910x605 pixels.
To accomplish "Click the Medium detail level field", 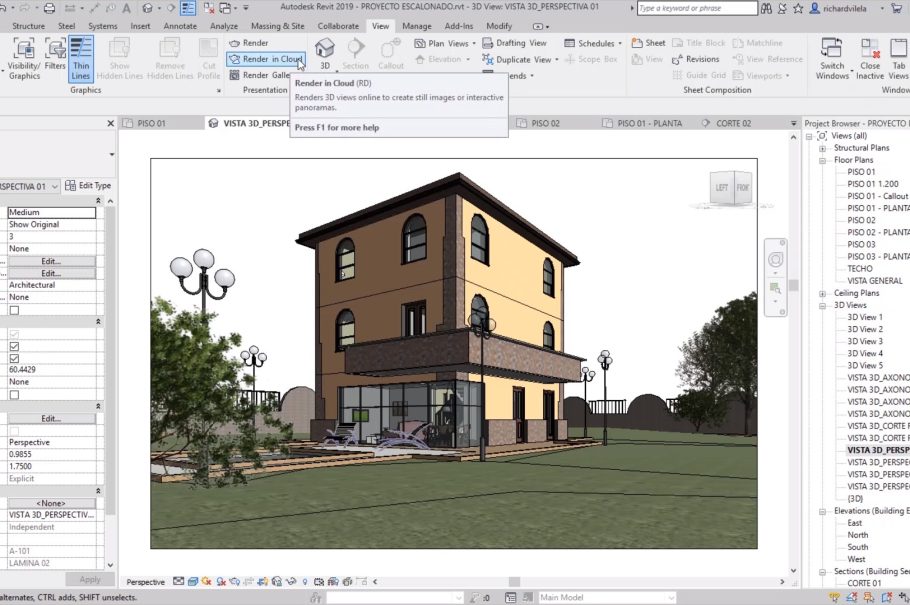I will pos(52,213).
